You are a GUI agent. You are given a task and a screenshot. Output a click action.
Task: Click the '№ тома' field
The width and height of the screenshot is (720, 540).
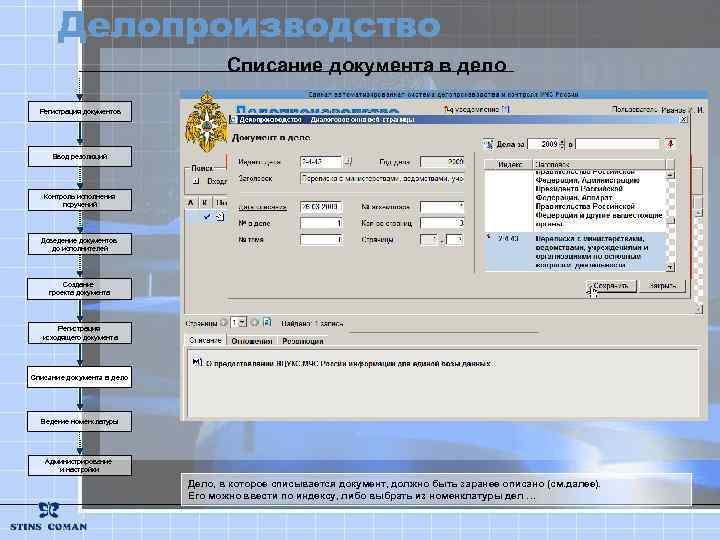point(321,239)
